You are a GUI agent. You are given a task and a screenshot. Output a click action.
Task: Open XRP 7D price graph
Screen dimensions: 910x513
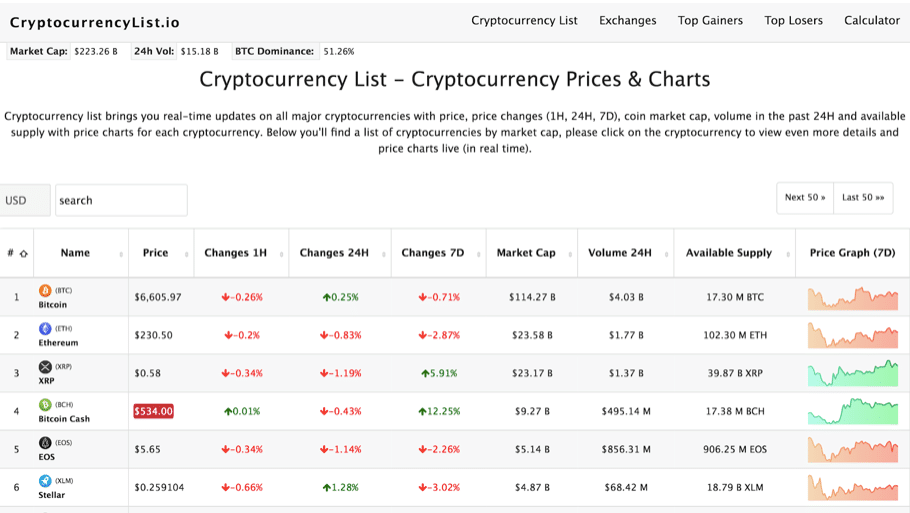(853, 373)
